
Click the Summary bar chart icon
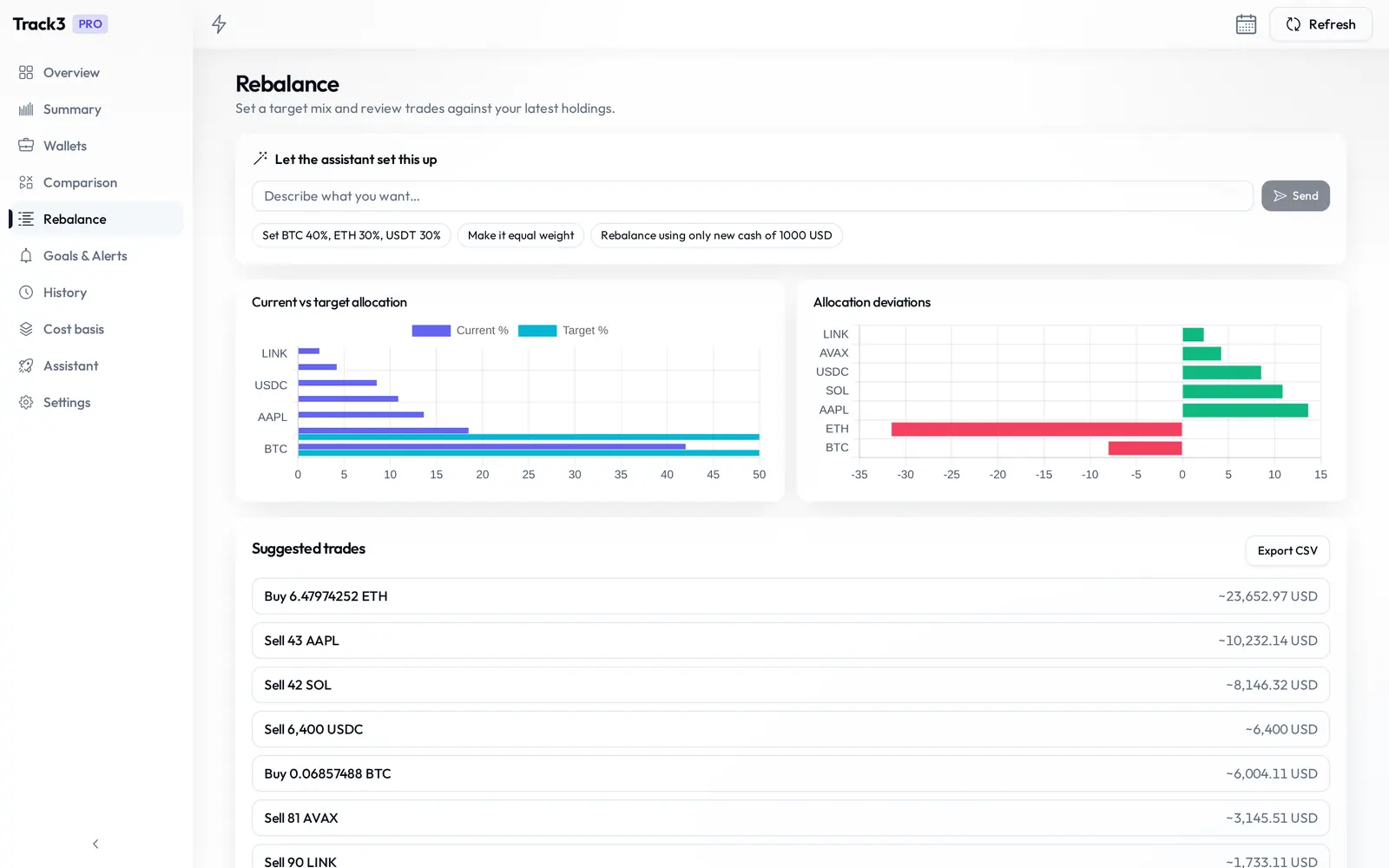tap(26, 109)
